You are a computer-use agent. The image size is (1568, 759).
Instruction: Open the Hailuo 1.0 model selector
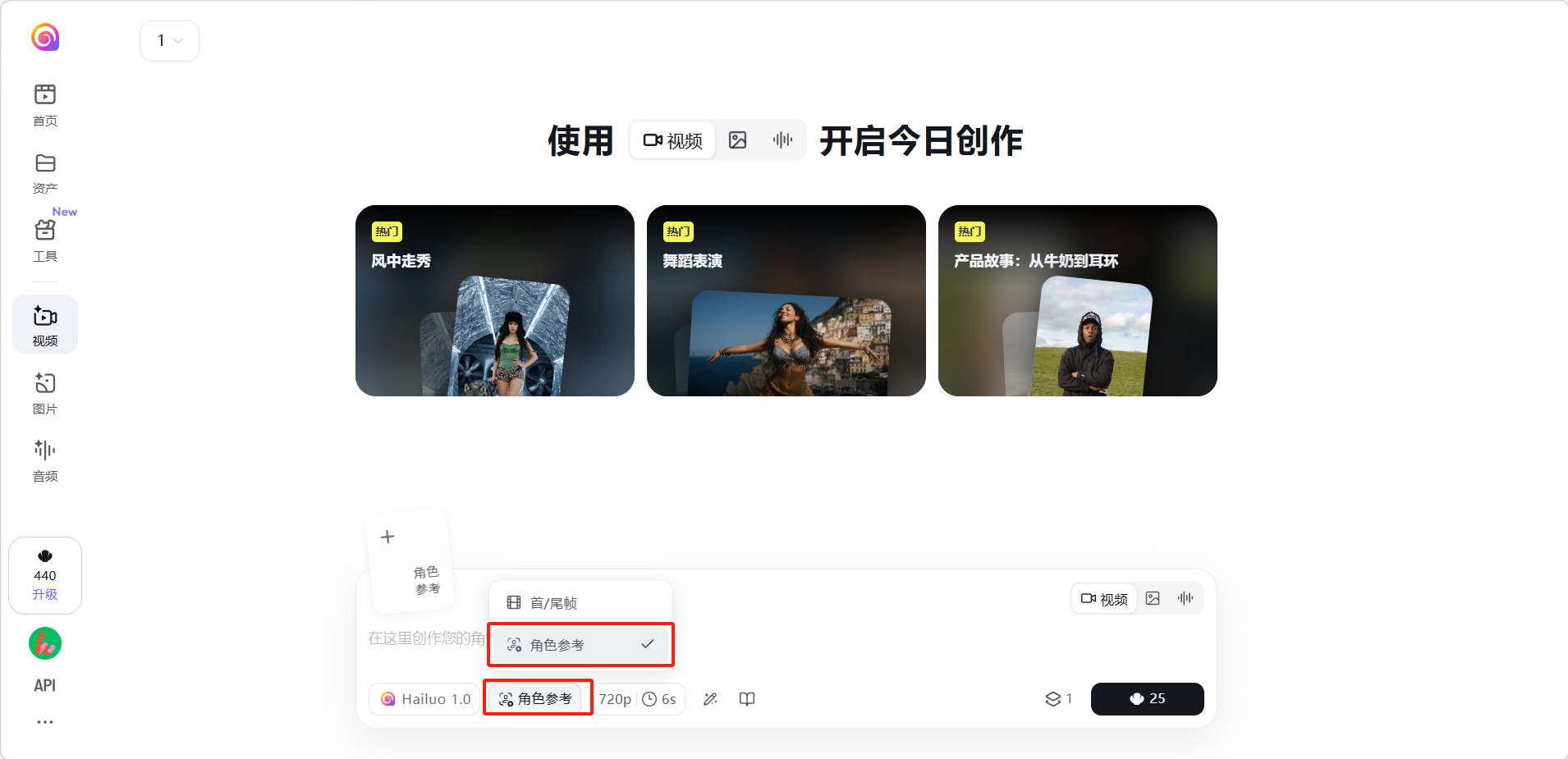(x=425, y=699)
